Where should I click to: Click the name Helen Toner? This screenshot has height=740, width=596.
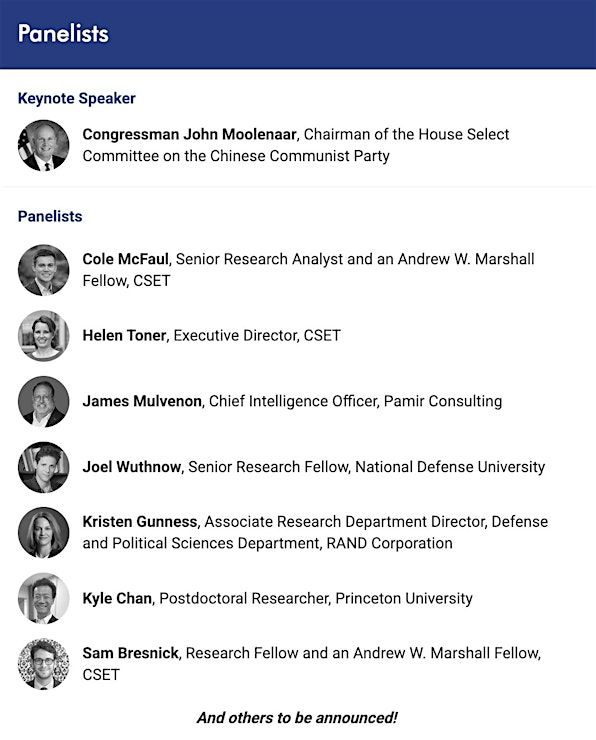point(125,336)
